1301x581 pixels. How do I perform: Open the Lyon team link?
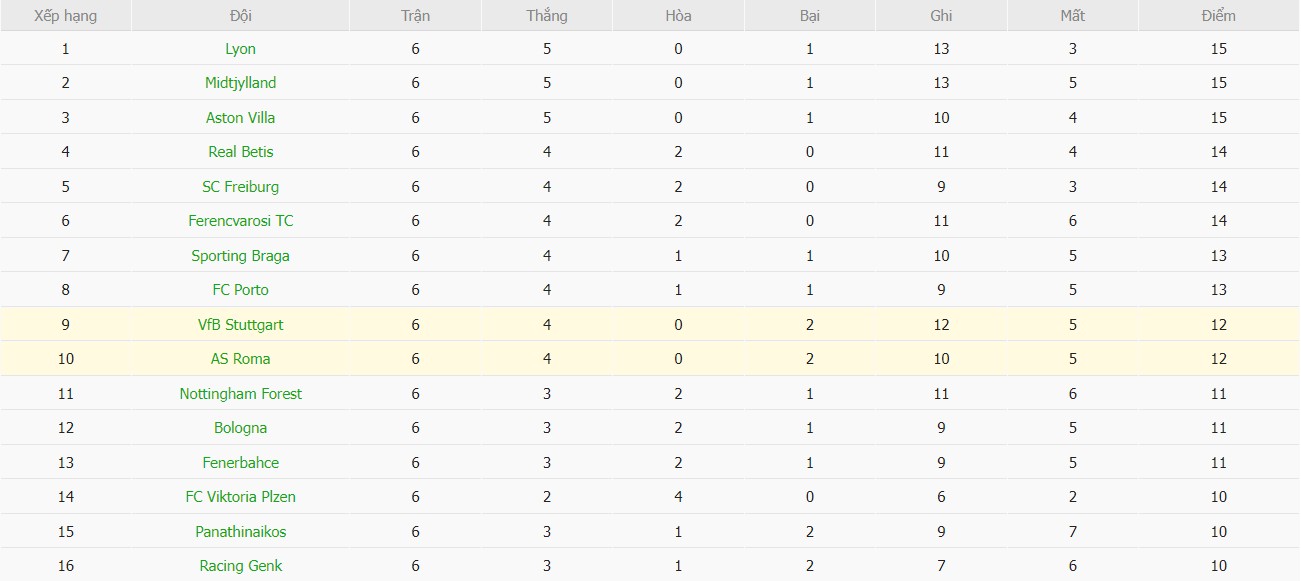click(240, 49)
